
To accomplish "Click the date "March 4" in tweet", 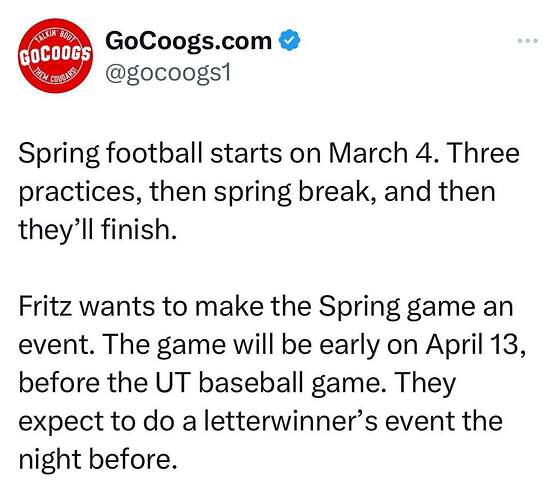I will point(381,153).
